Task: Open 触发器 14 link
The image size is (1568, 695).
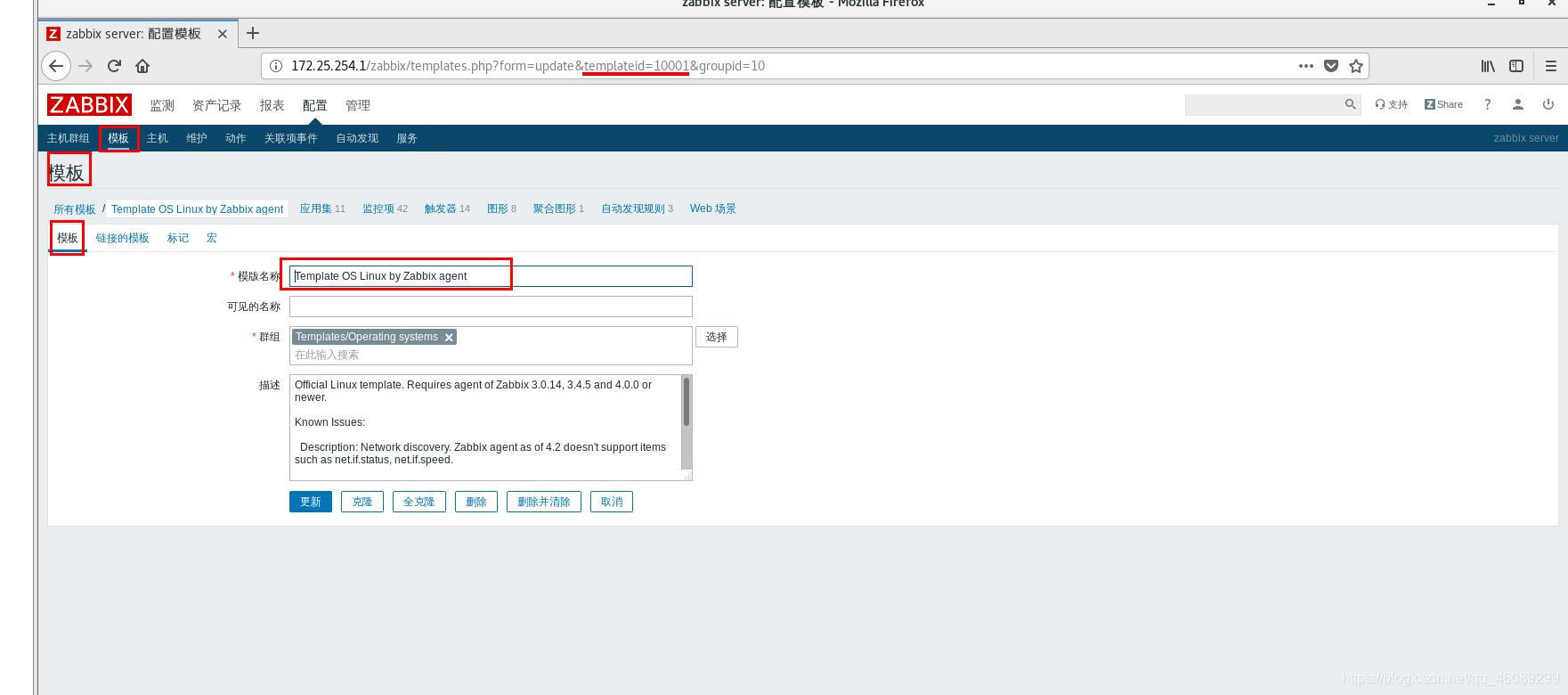Action: click(447, 208)
